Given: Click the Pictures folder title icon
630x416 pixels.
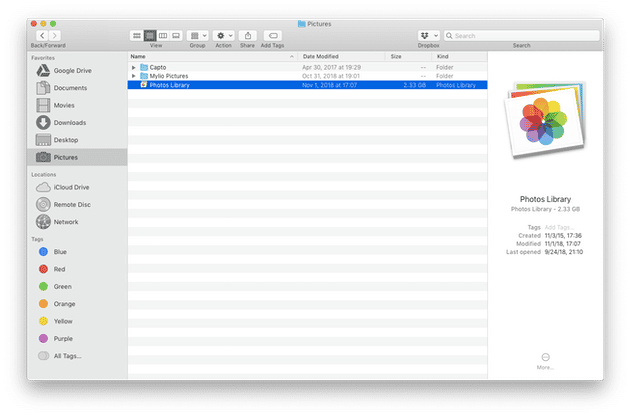Looking at the screenshot, I should (301, 24).
